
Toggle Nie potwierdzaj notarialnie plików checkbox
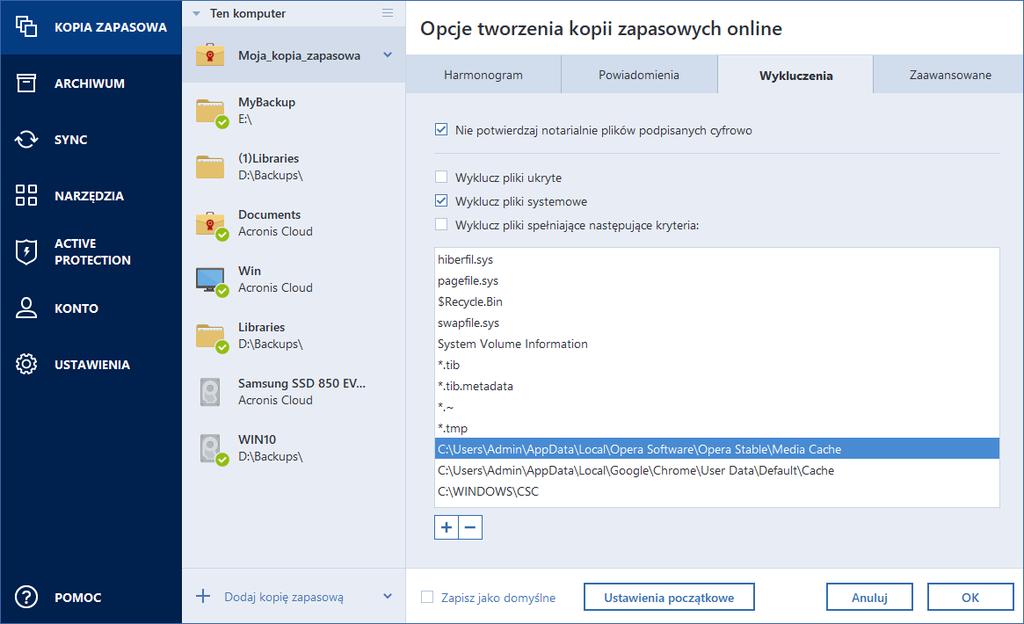click(441, 129)
